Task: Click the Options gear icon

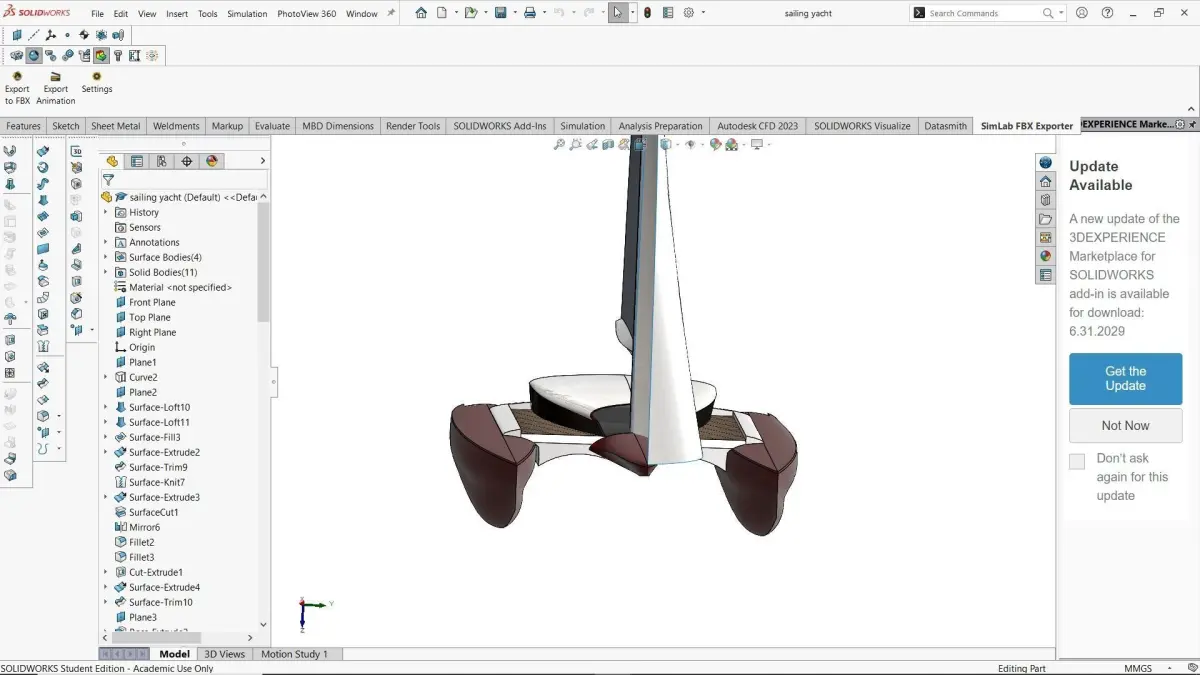Action: click(x=689, y=13)
